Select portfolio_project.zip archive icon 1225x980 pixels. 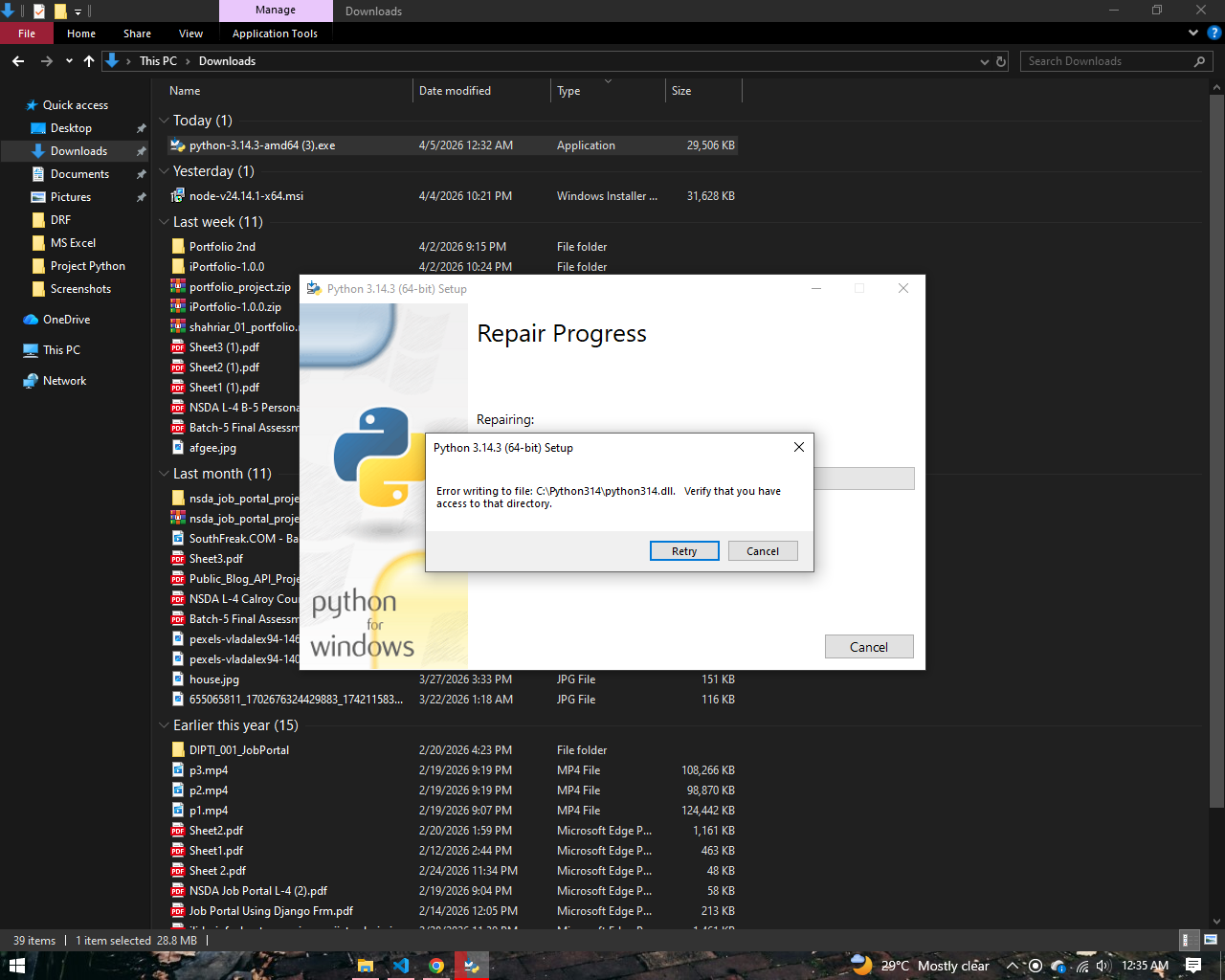click(177, 287)
